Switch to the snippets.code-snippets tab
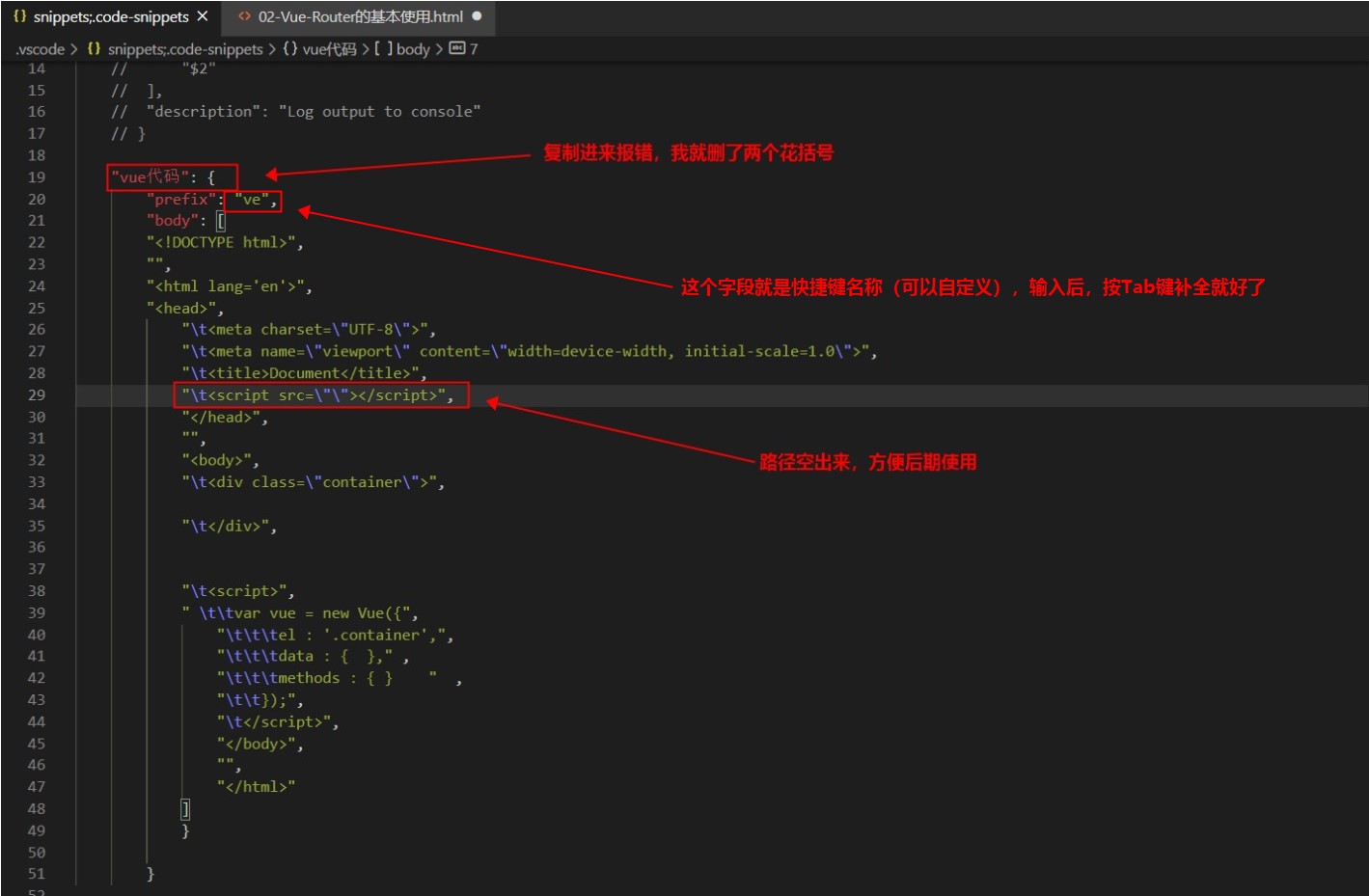This screenshot has height=896, width=1369. 111,16
